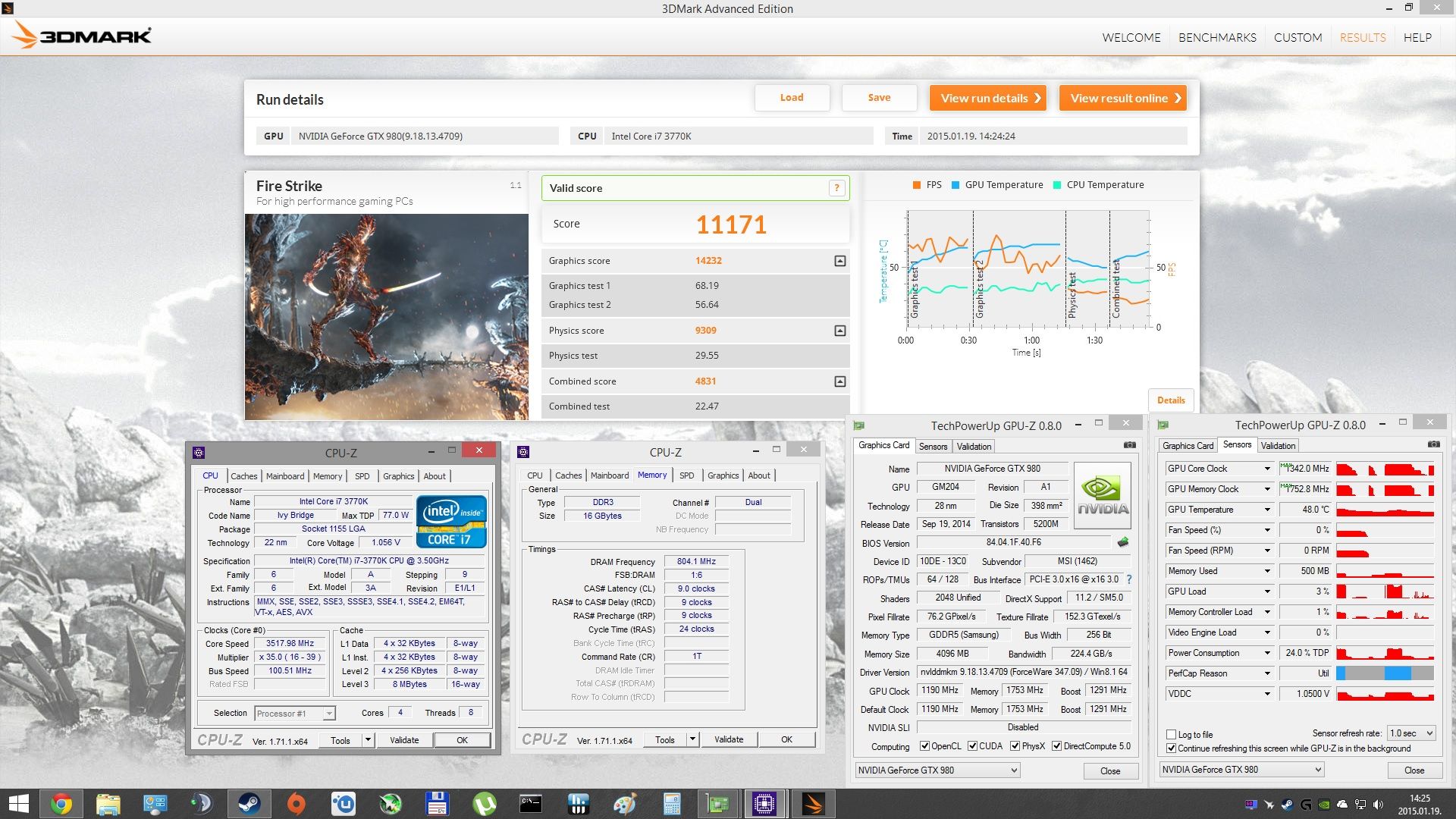Switch to CPU-Z taskbar icon
Image resolution: width=1456 pixels, height=819 pixels.
764,804
